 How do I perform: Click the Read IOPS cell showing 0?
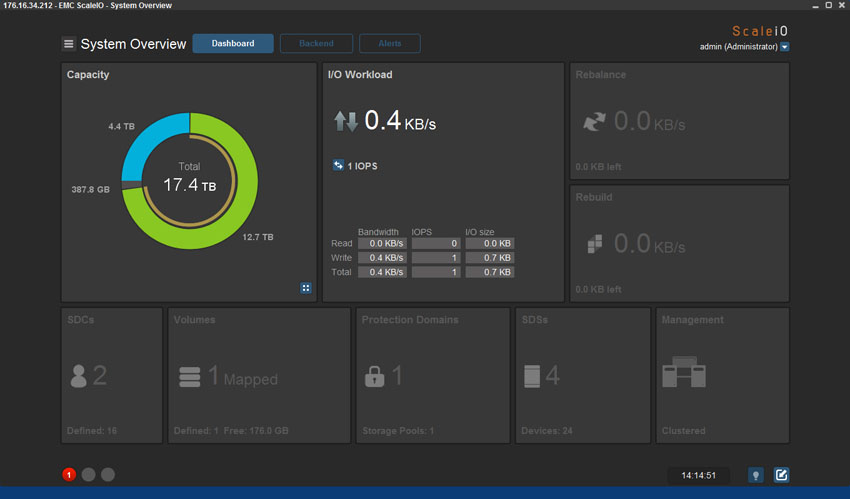[436, 243]
